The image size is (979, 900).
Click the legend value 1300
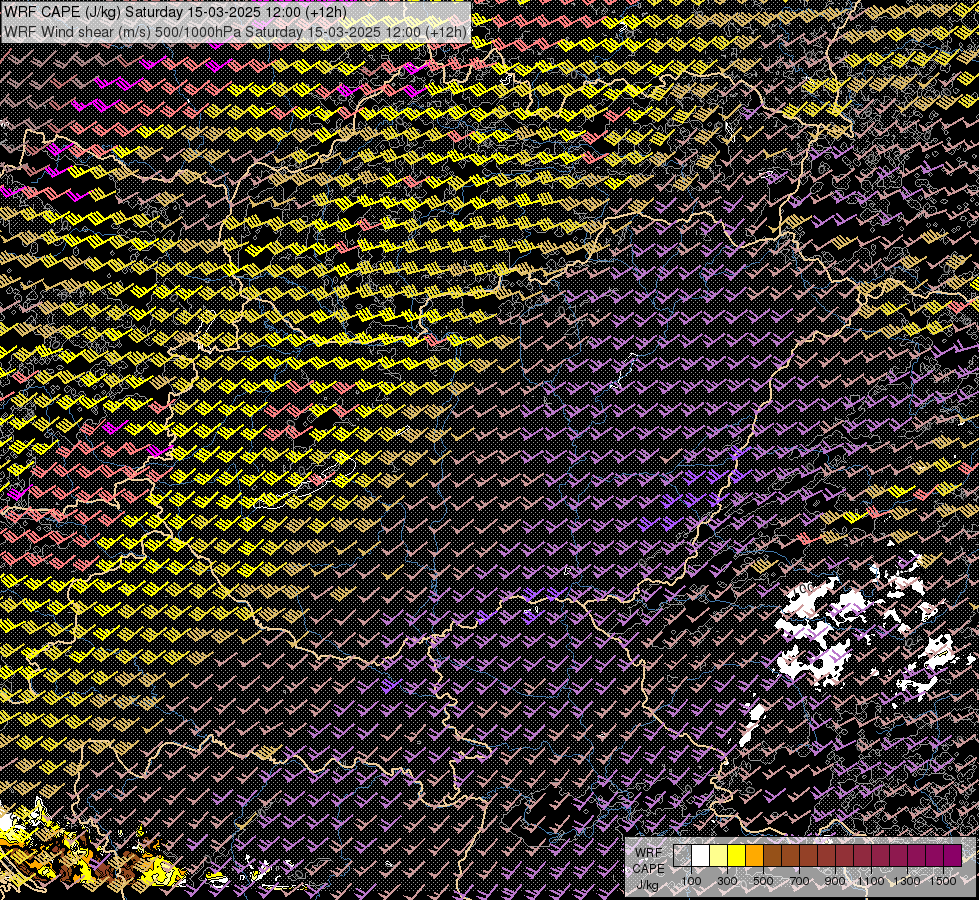pyautogui.click(x=907, y=881)
